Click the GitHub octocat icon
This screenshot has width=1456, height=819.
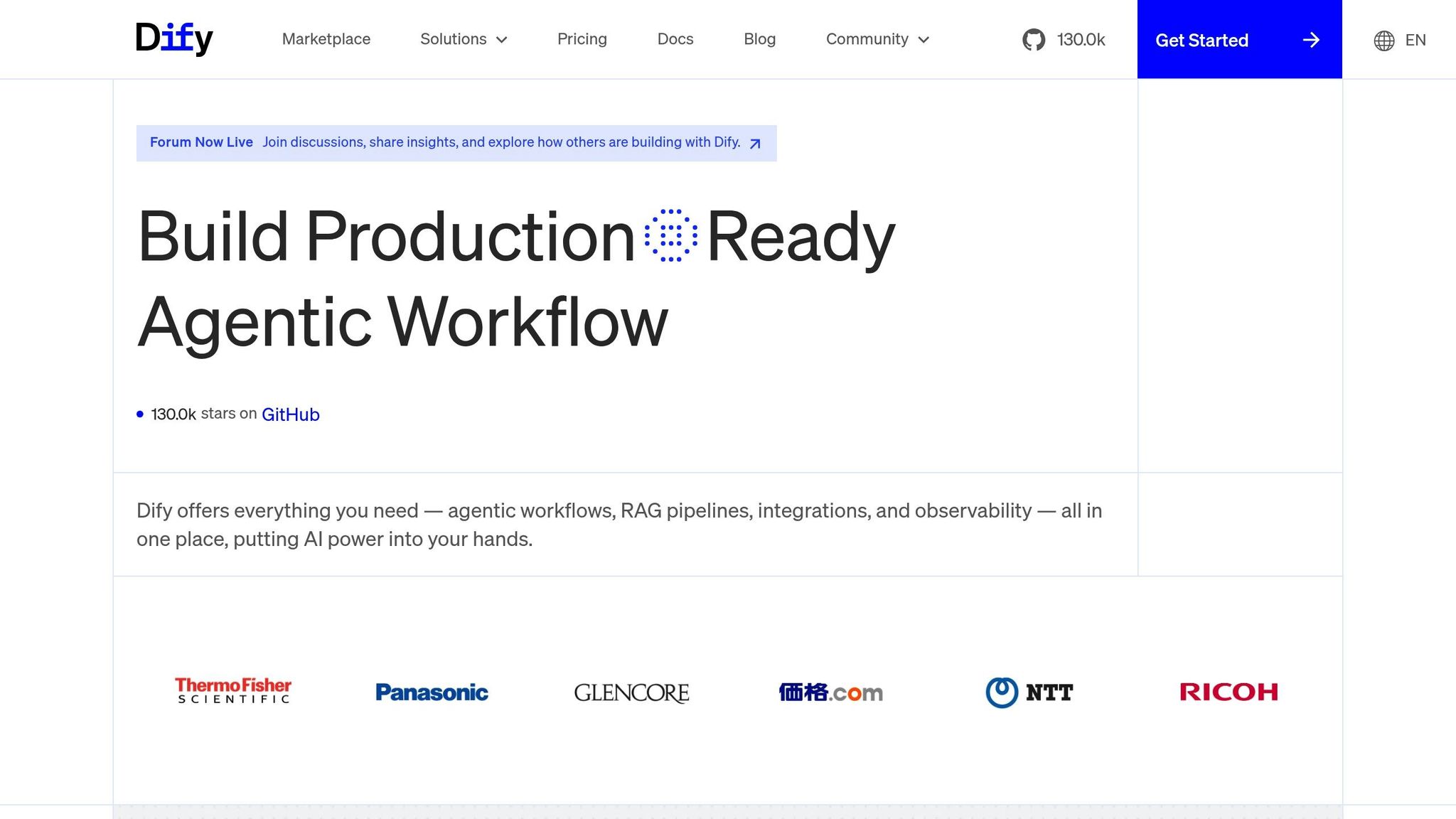[1034, 40]
